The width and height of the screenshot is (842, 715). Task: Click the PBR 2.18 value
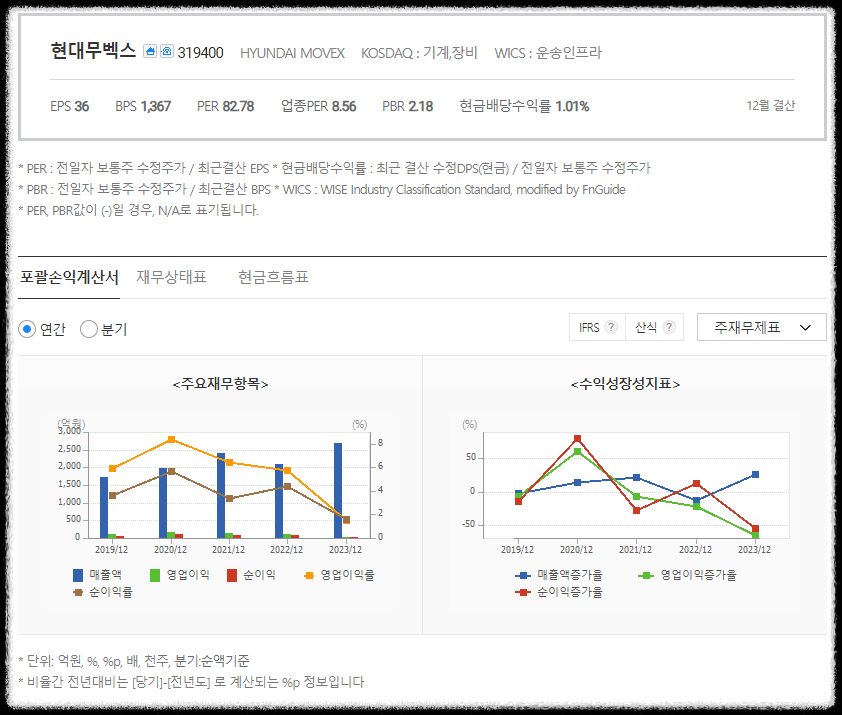click(x=408, y=106)
